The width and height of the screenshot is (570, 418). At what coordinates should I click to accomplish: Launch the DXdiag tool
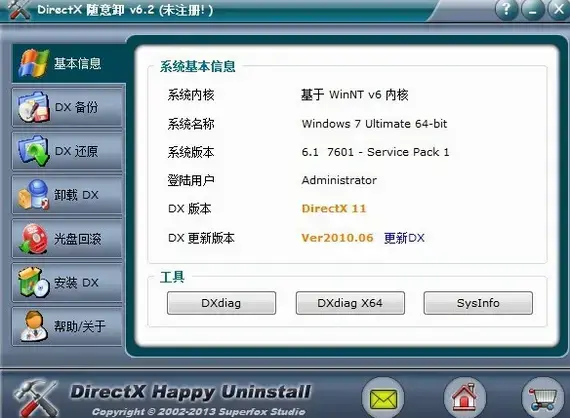[x=221, y=303]
